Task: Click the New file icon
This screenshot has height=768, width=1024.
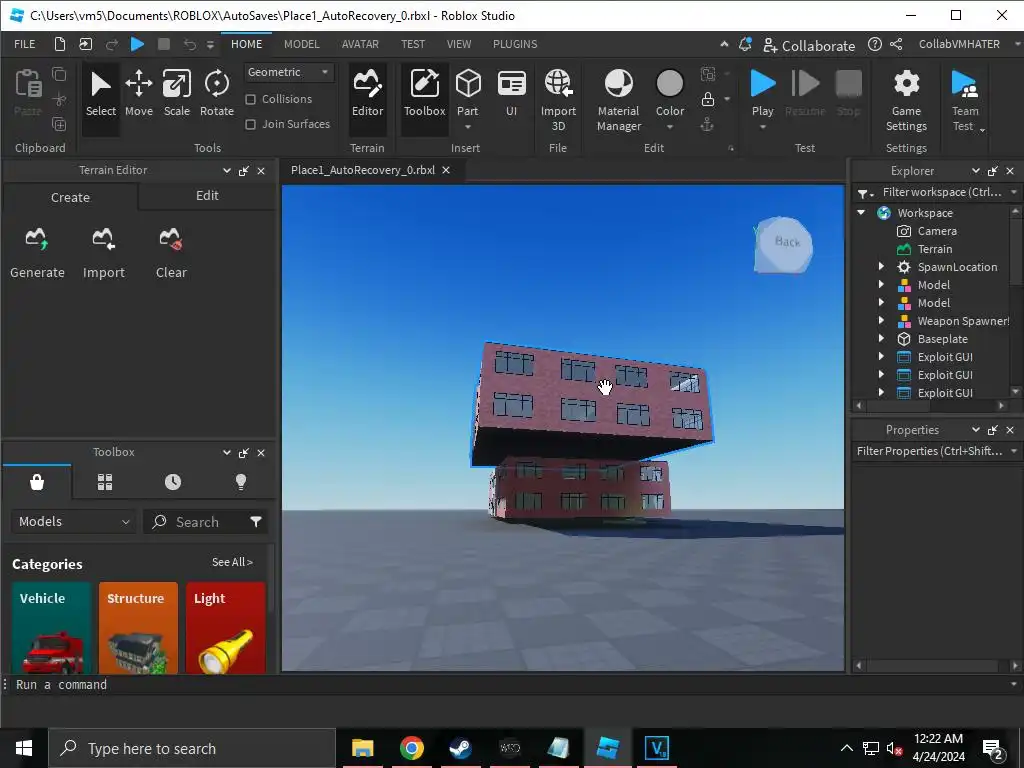Action: point(59,44)
